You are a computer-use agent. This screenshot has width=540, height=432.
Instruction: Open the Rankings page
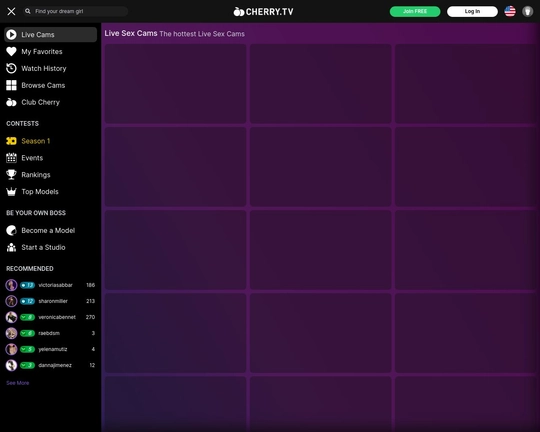coord(51,175)
